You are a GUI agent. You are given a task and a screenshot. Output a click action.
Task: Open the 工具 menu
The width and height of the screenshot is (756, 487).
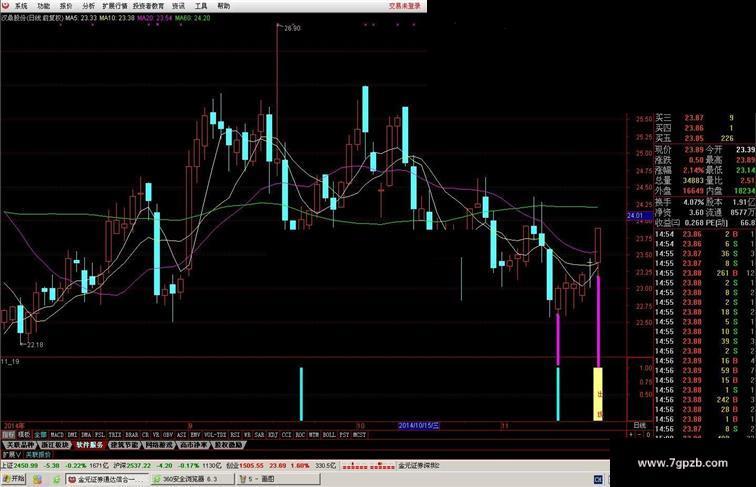tap(201, 6)
